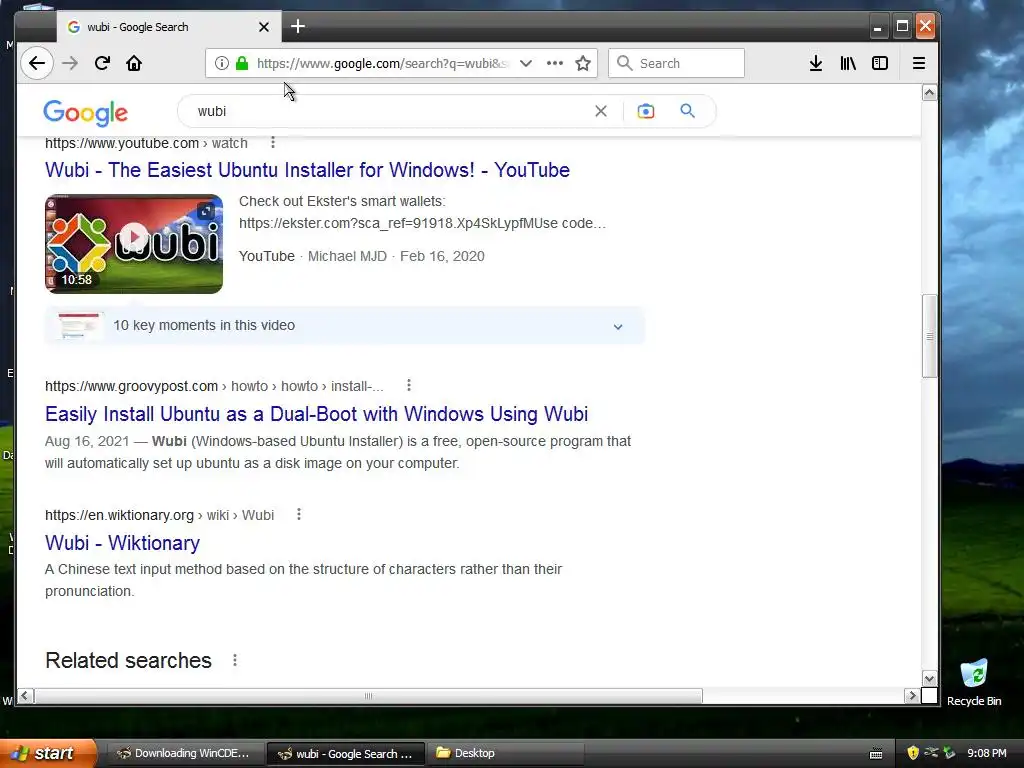Open the Related searches options menu
The image size is (1024, 768).
click(x=235, y=660)
